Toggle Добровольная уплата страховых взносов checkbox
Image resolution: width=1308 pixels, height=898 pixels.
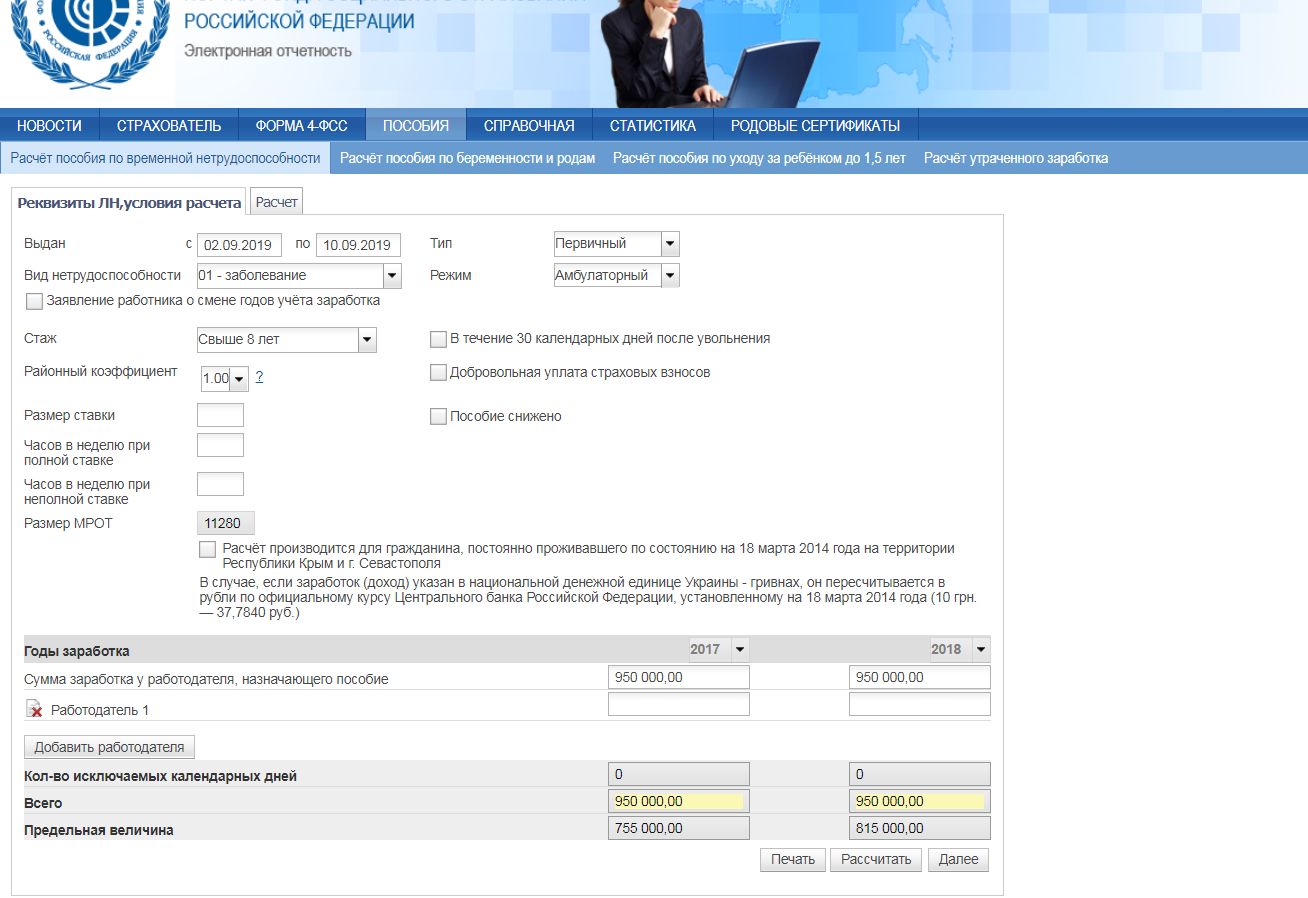[438, 373]
